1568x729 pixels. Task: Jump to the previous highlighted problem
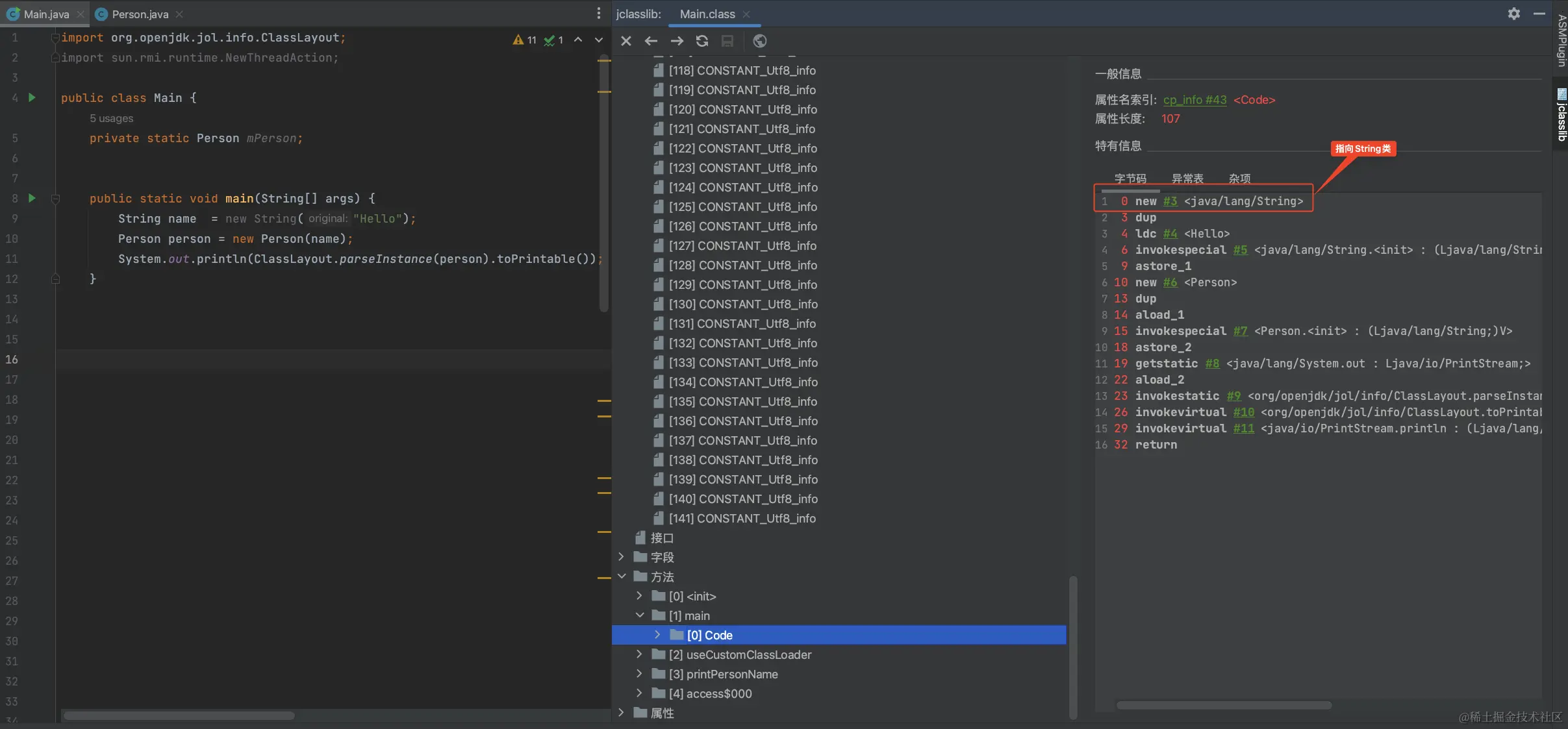pyautogui.click(x=578, y=40)
